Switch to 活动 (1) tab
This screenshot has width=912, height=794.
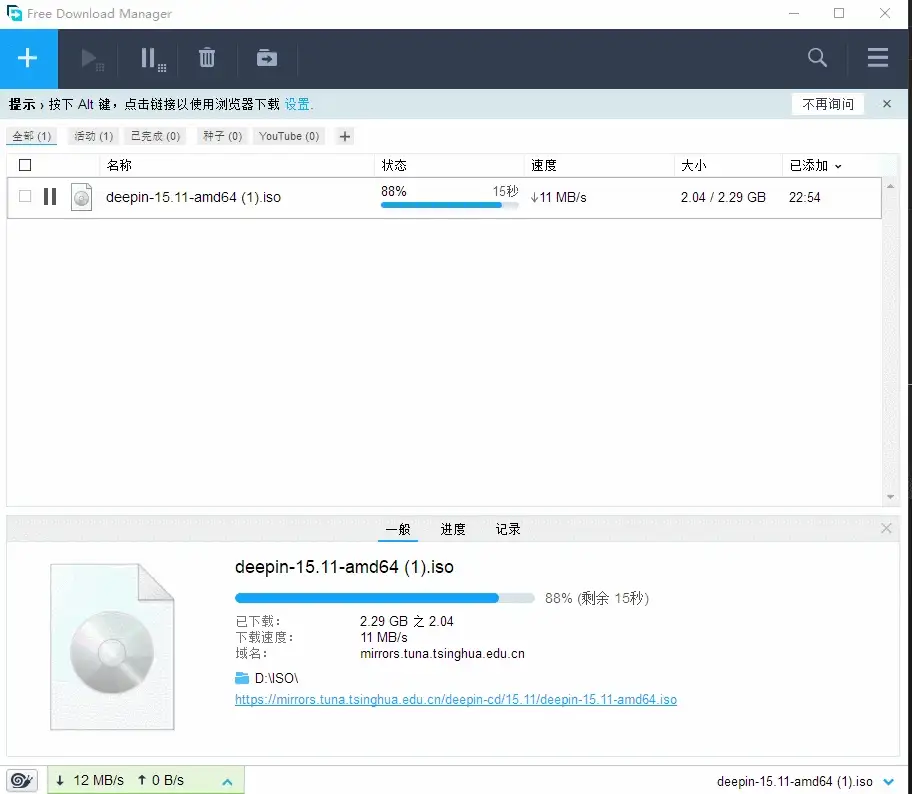94,136
